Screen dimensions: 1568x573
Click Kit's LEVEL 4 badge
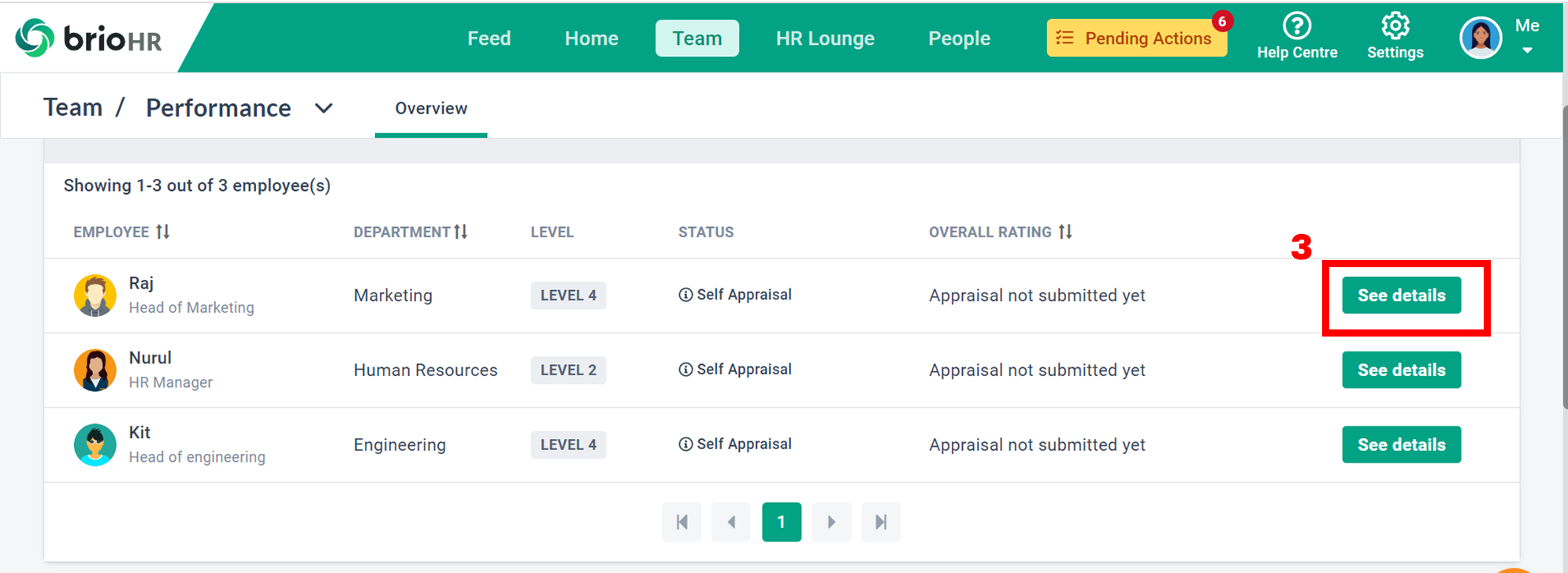568,445
